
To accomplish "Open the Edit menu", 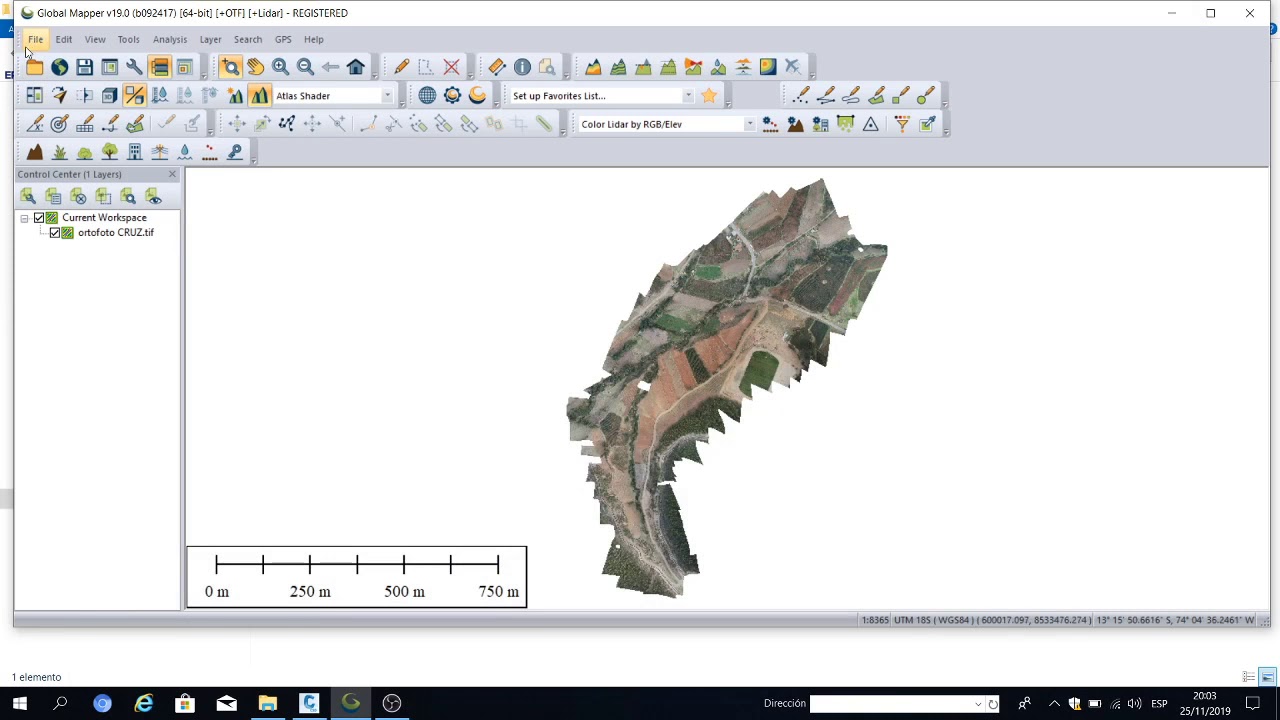I will coord(64,40).
